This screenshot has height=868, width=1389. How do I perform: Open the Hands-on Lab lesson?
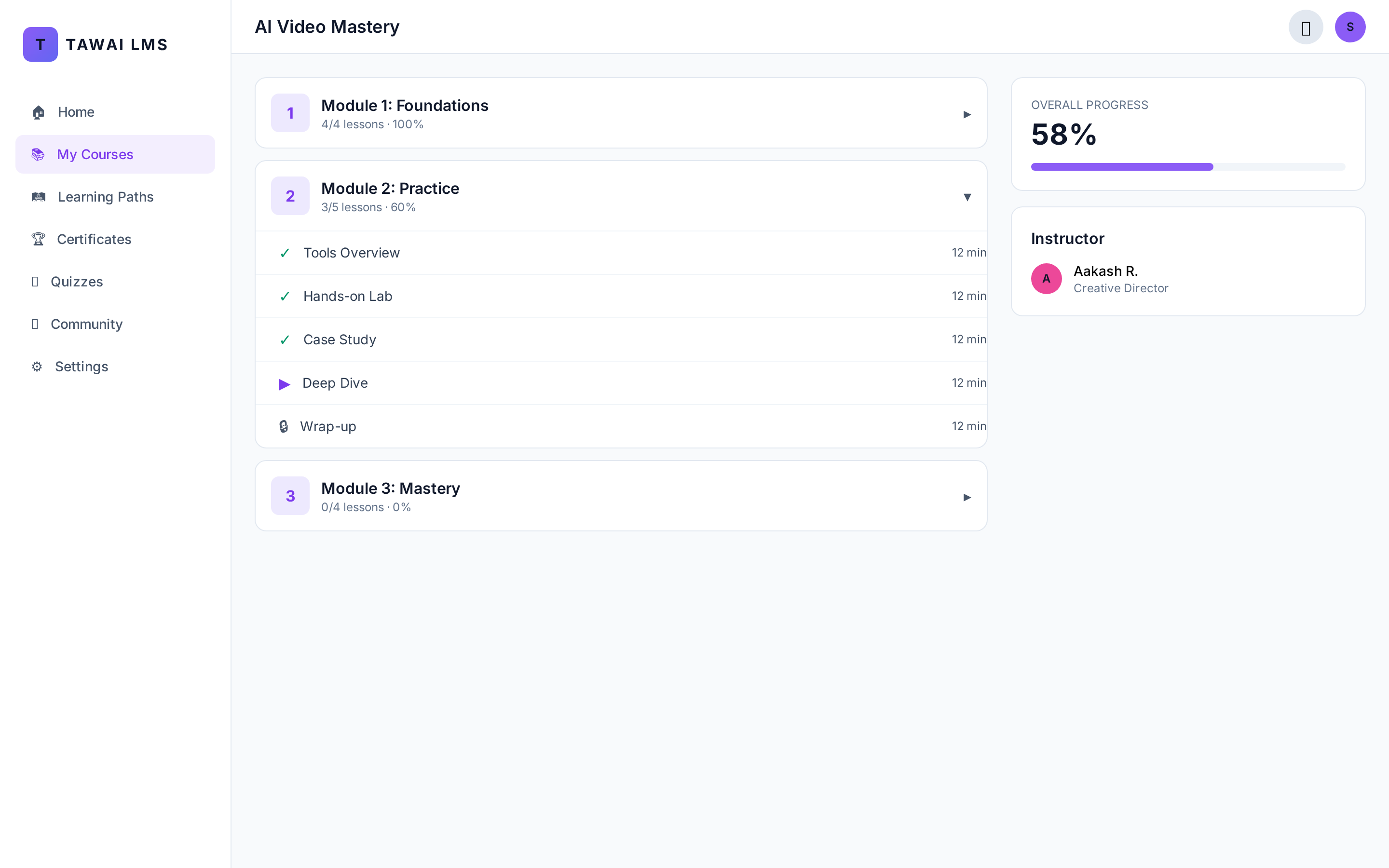point(621,296)
